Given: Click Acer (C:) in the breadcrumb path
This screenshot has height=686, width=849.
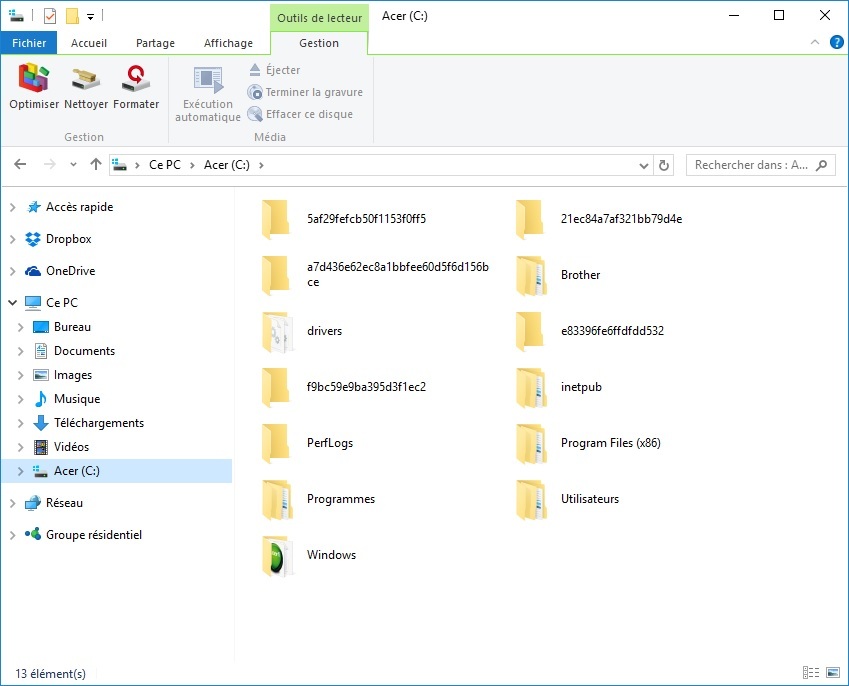Looking at the screenshot, I should (x=227, y=165).
